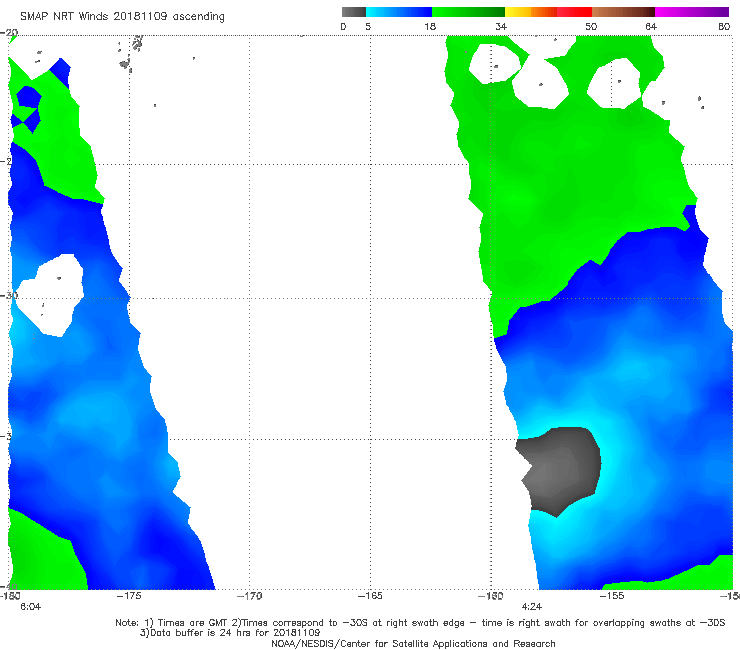This screenshot has width=740, height=650.
Task: Click the swath time "4:24"
Action: pyautogui.click(x=531, y=607)
